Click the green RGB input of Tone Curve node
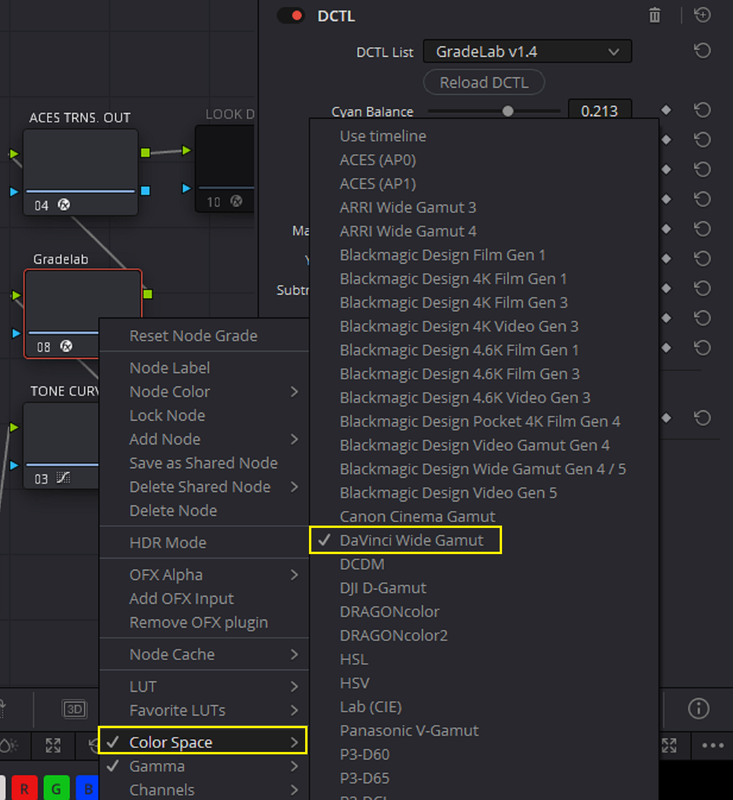Viewport: 733px width, 800px height. click(14, 427)
